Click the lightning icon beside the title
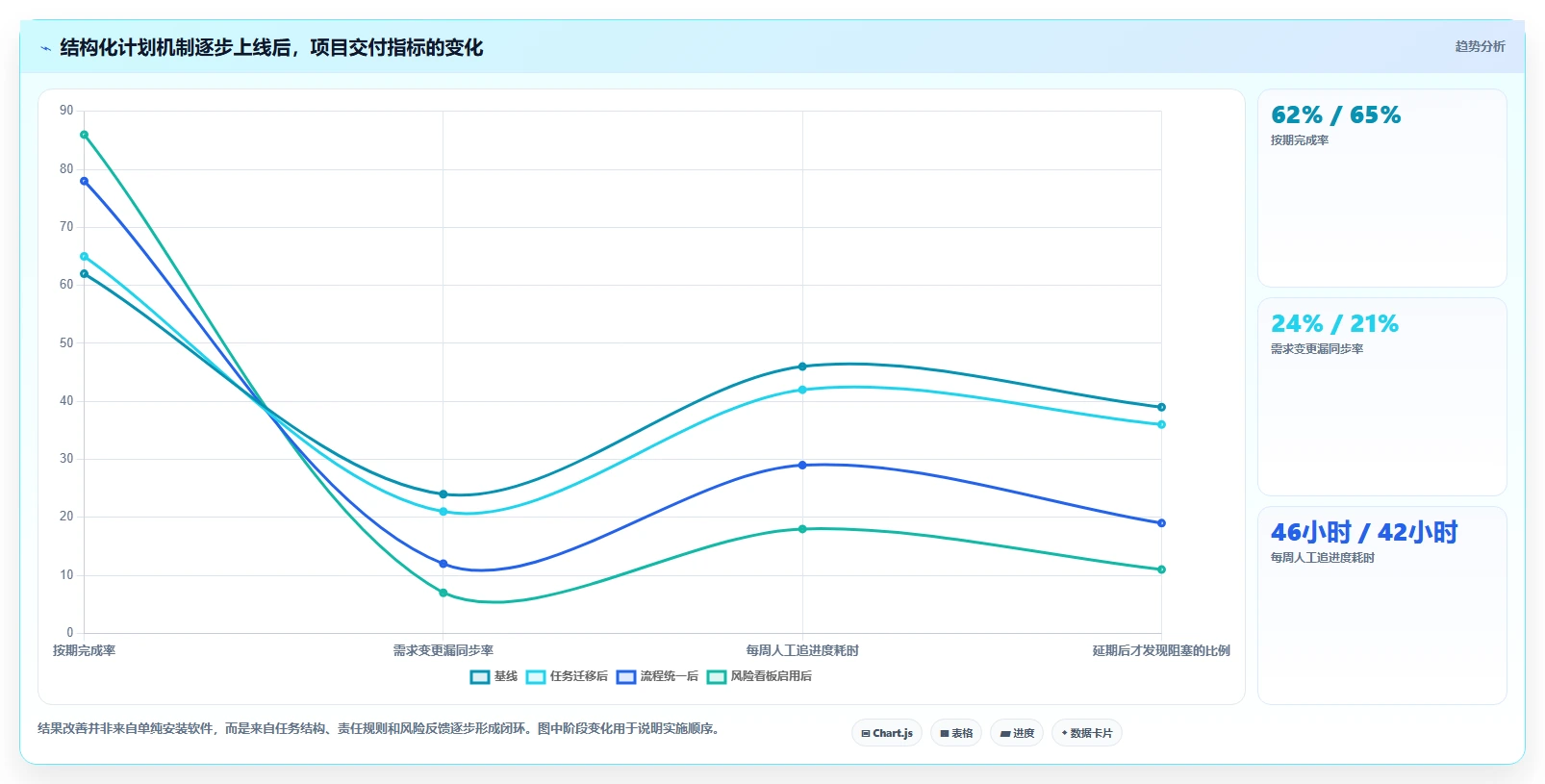1545x784 pixels. click(45, 48)
